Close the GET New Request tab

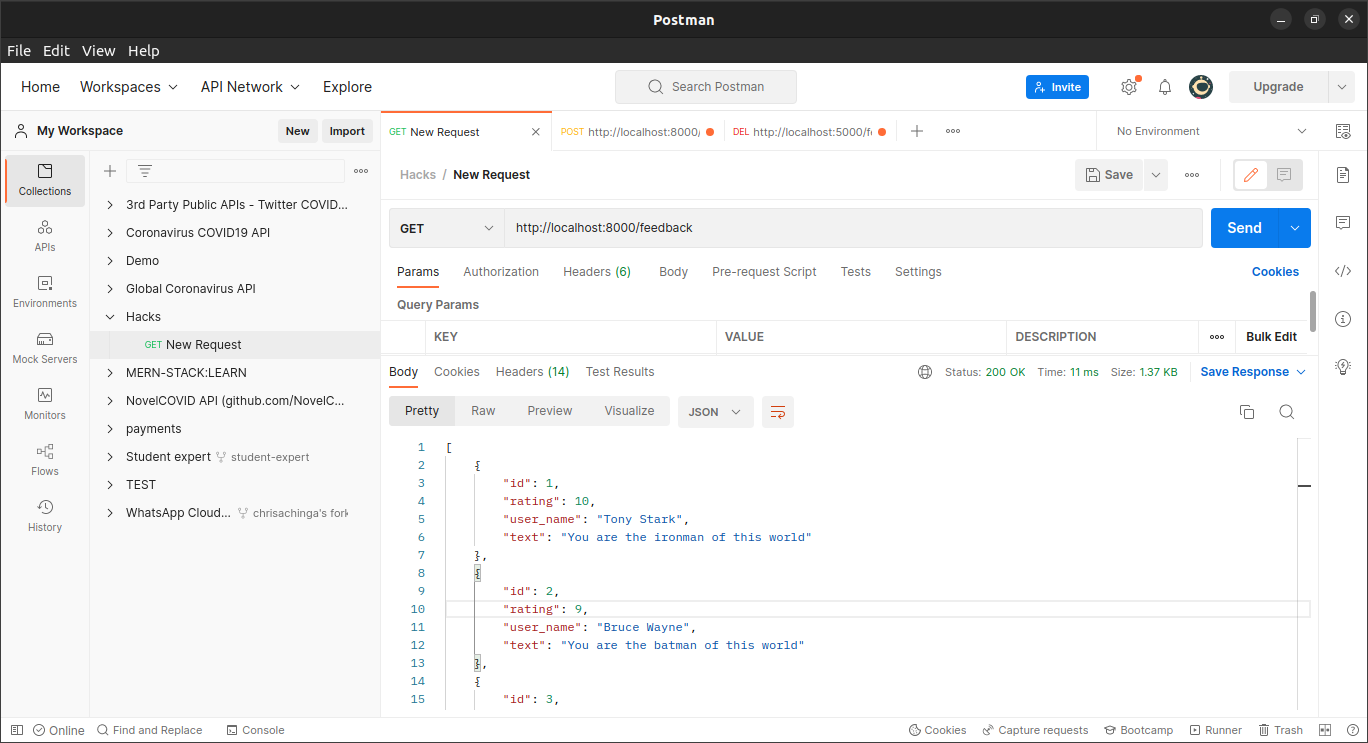point(536,131)
